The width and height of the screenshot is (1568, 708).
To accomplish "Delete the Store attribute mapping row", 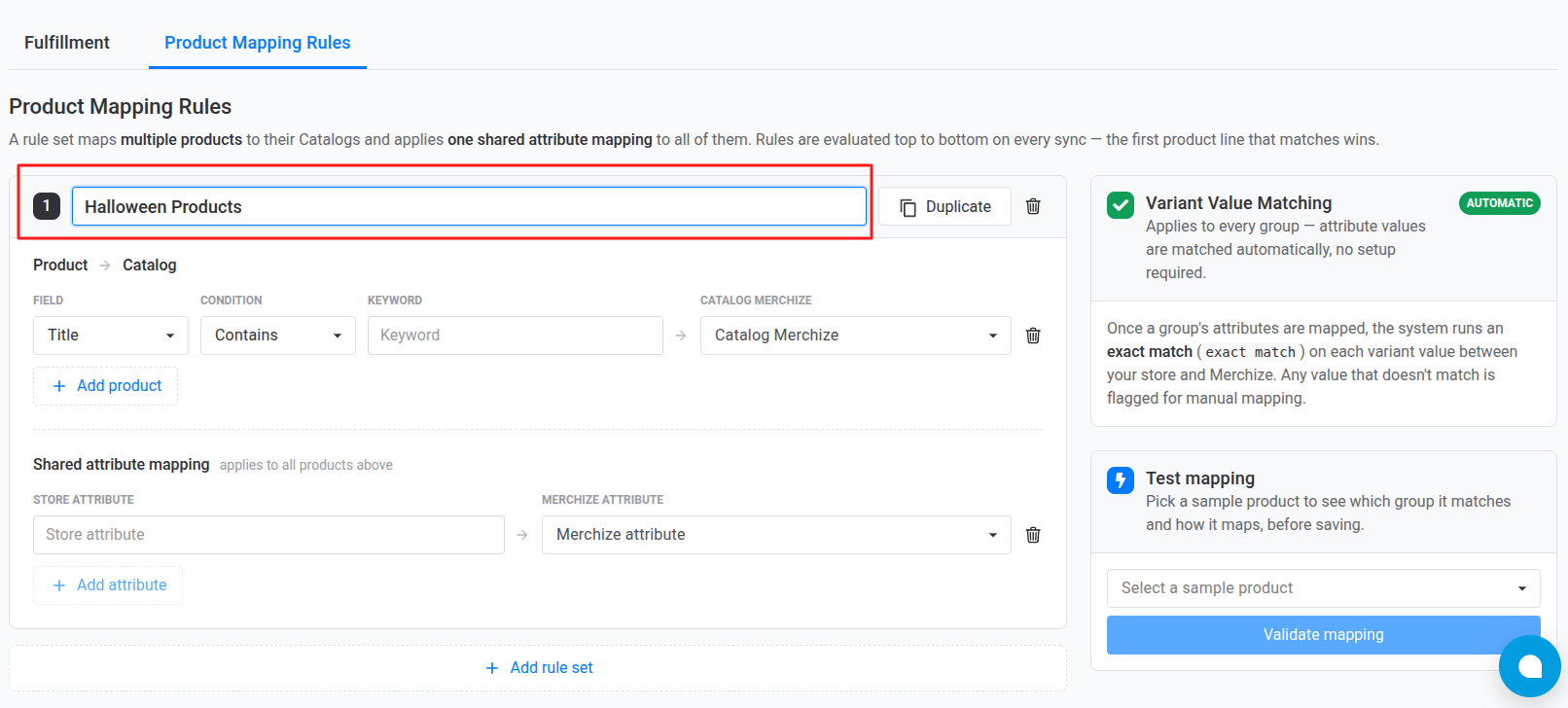I will tap(1033, 535).
